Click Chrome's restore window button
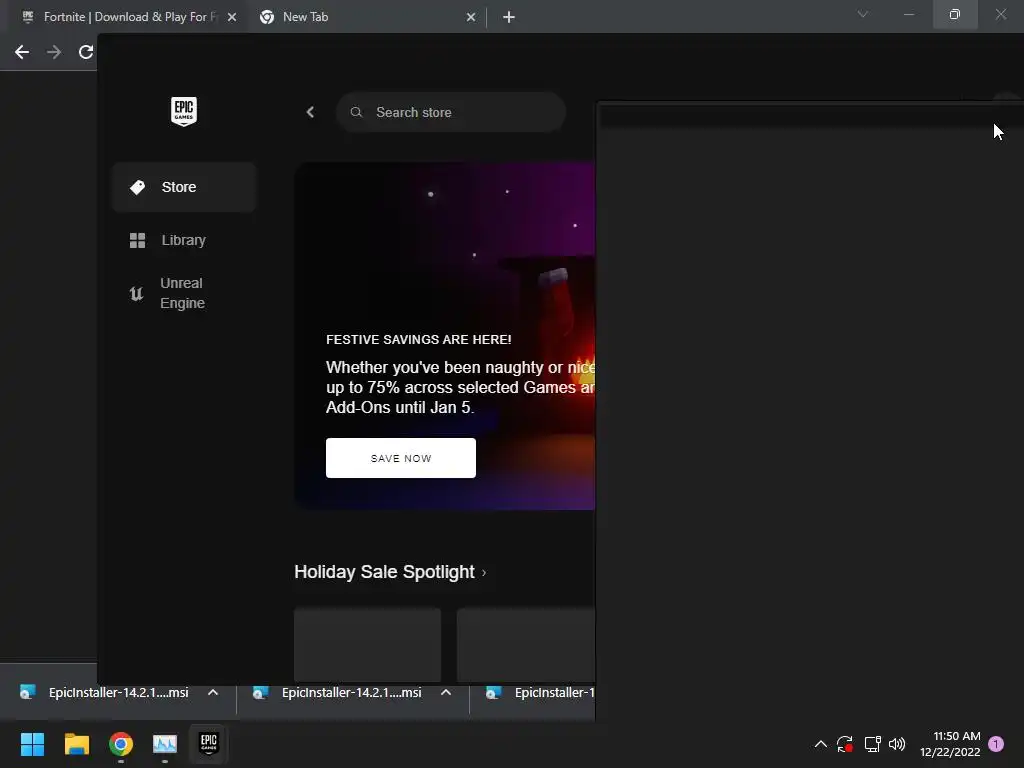Viewport: 1024px width, 768px height. [955, 14]
